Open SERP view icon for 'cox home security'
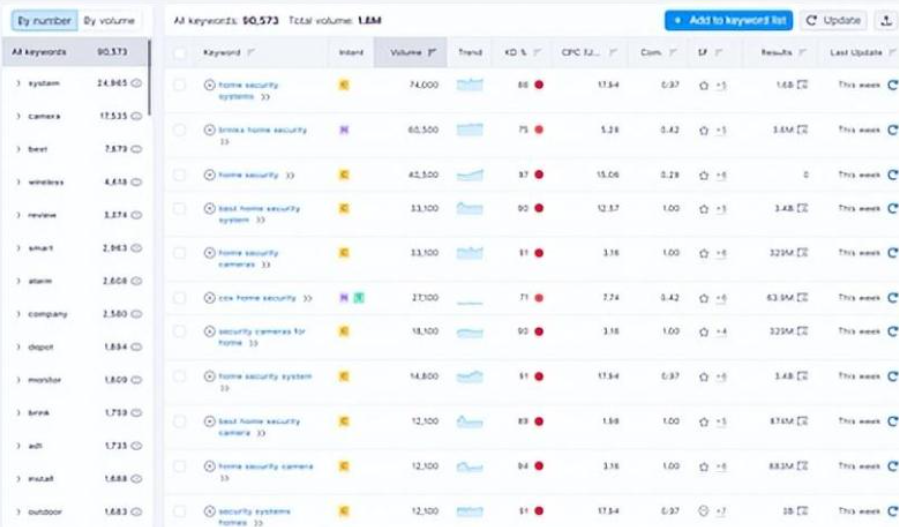This screenshot has height=527, width=899. point(802,298)
